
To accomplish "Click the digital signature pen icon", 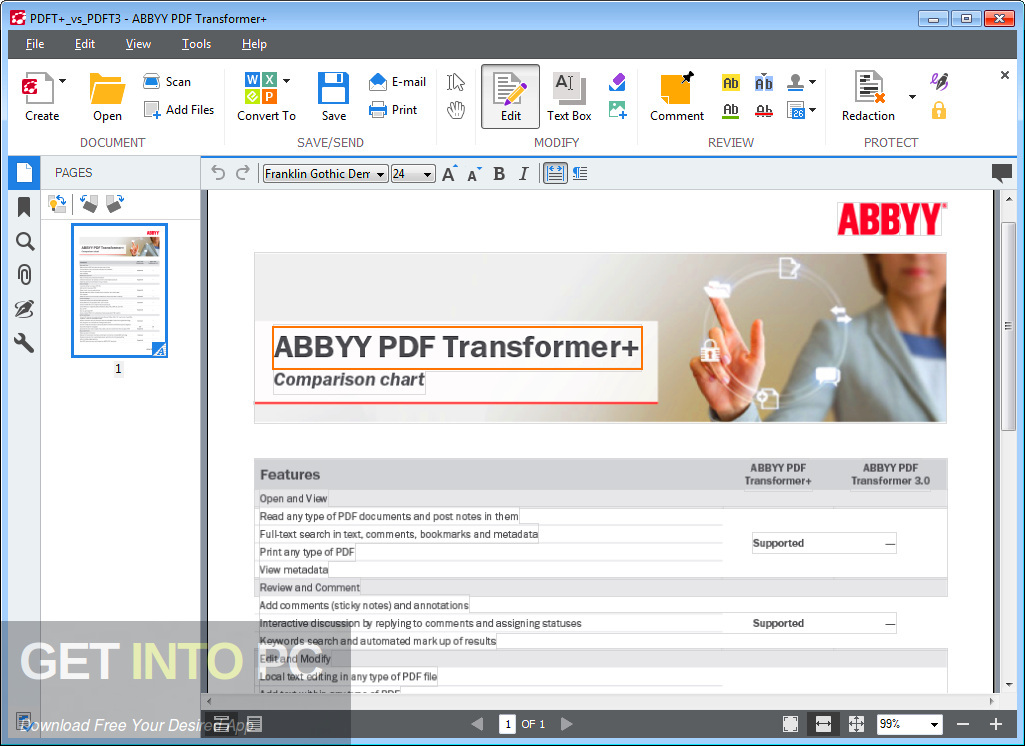I will click(939, 81).
